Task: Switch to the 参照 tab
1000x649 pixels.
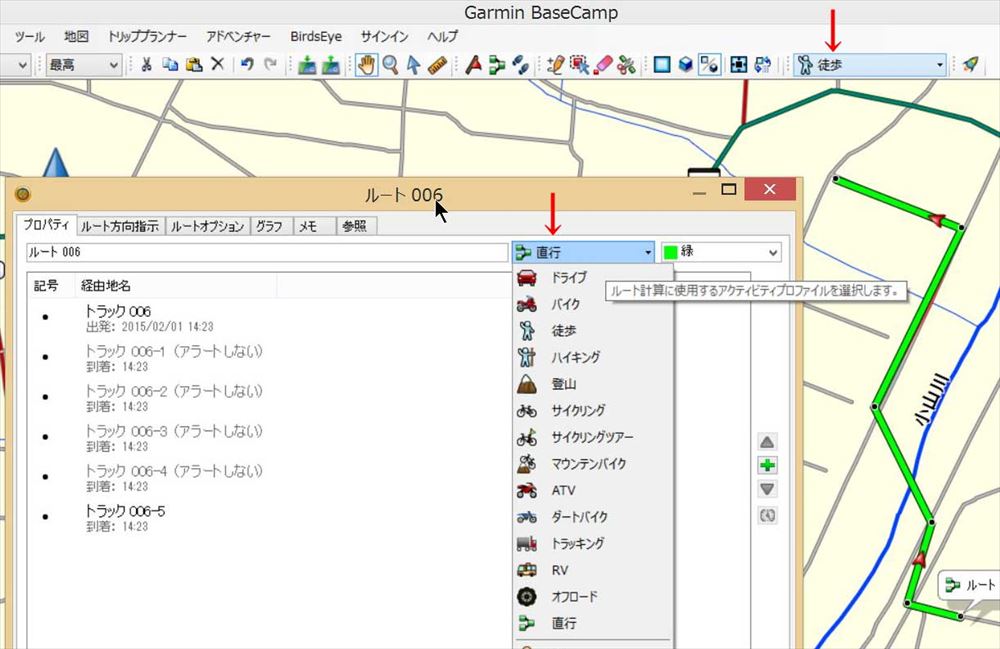Action: pos(355,226)
